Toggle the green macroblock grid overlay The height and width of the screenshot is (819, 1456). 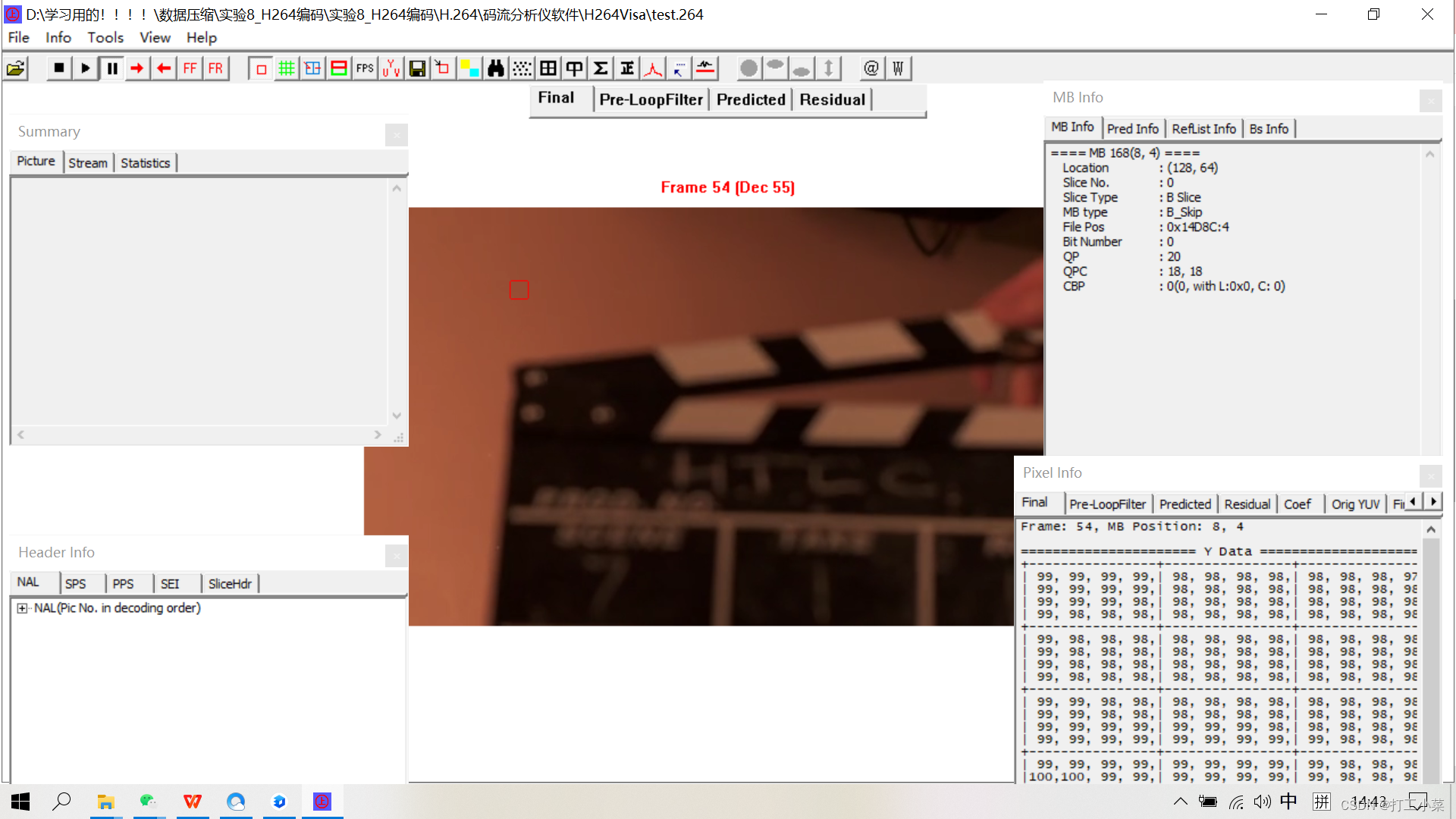click(286, 69)
